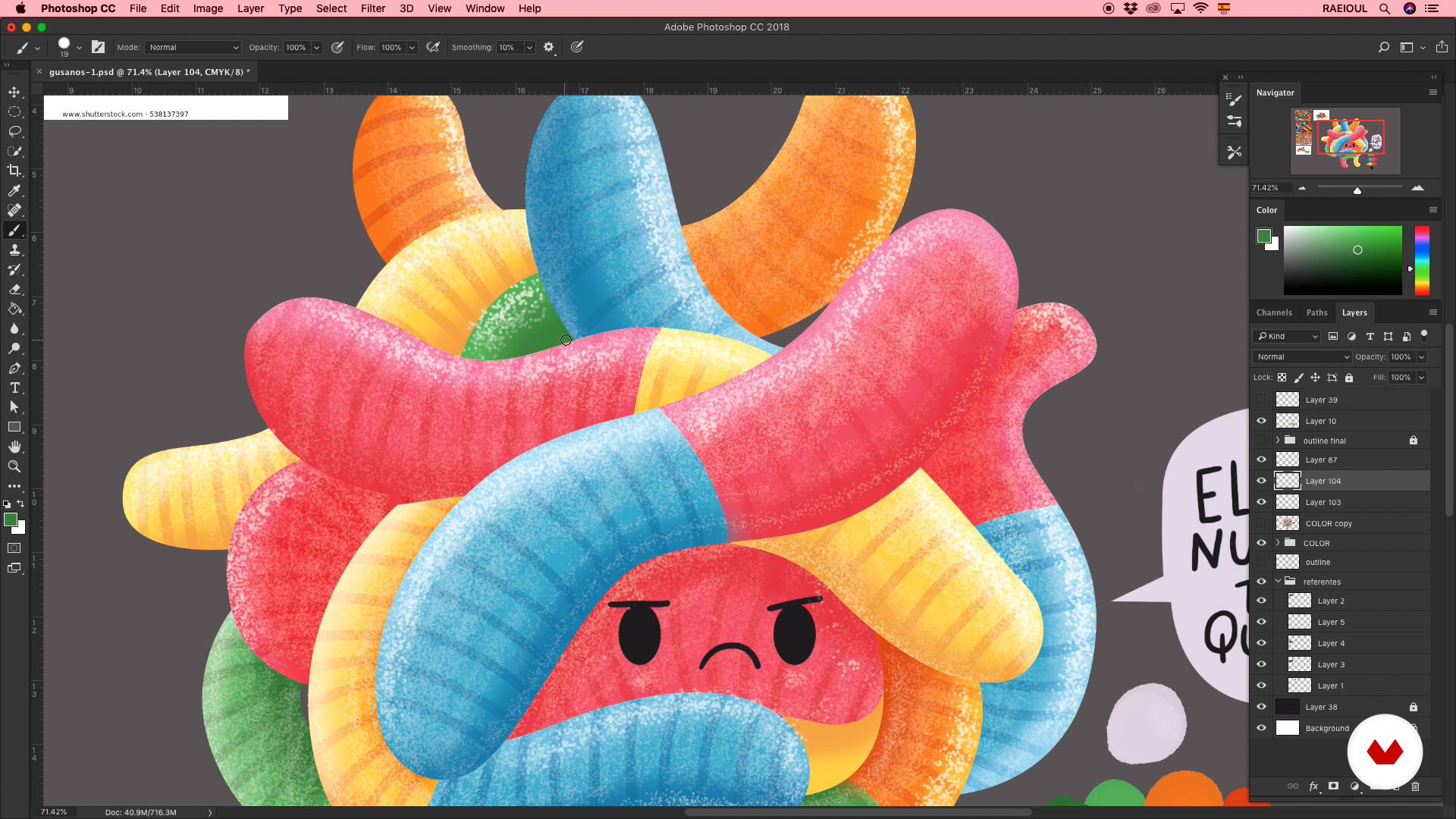Collapse the referentes group
1456x819 pixels.
coord(1278,582)
